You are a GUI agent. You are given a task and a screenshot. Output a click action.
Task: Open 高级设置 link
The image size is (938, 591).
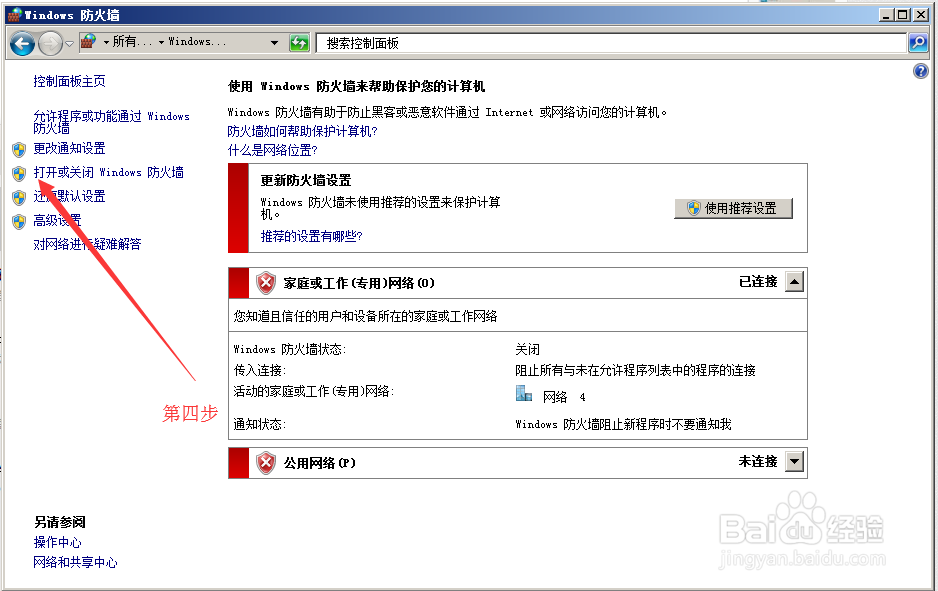(57, 220)
